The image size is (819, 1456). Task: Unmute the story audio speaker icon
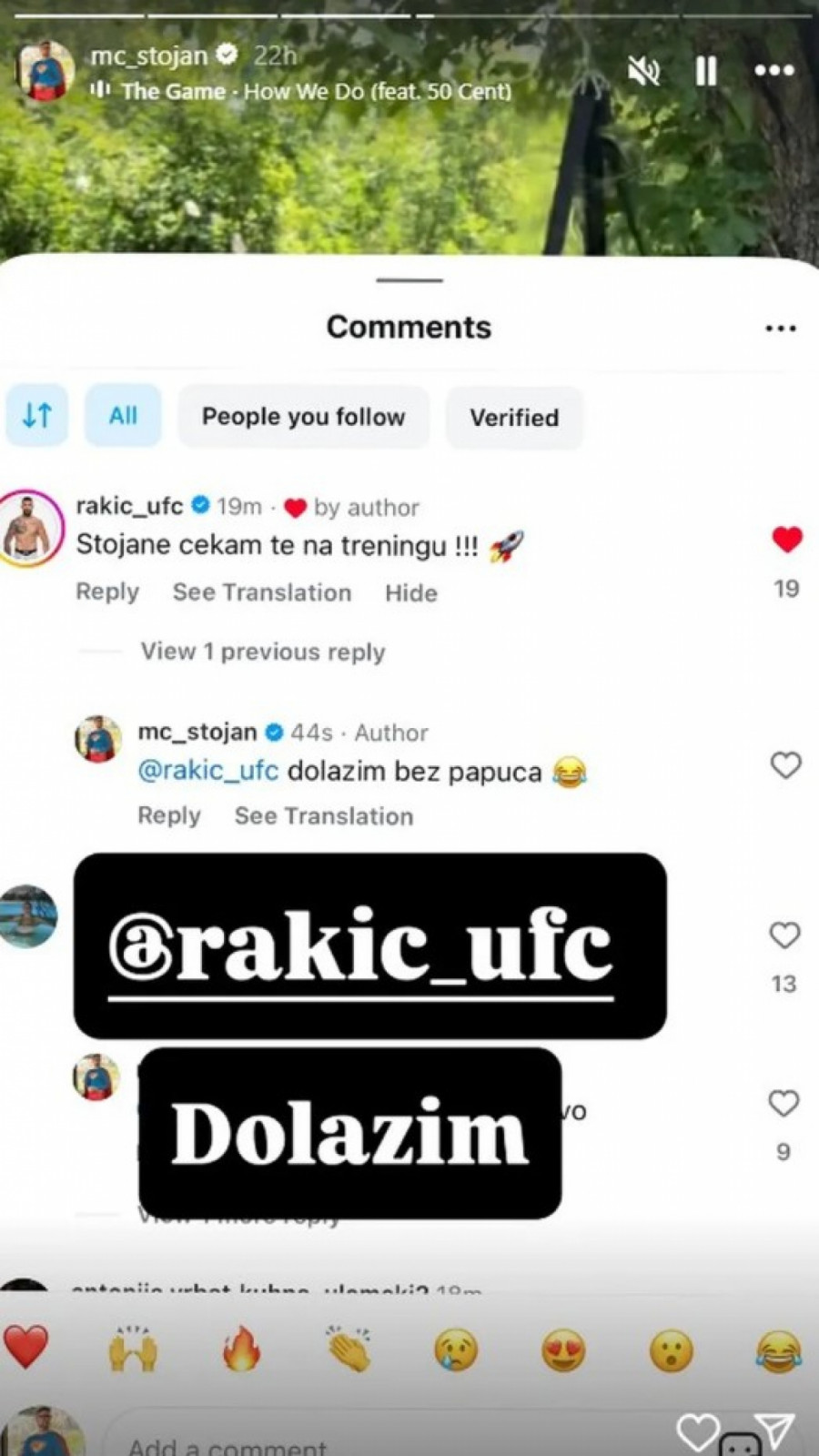click(x=643, y=71)
